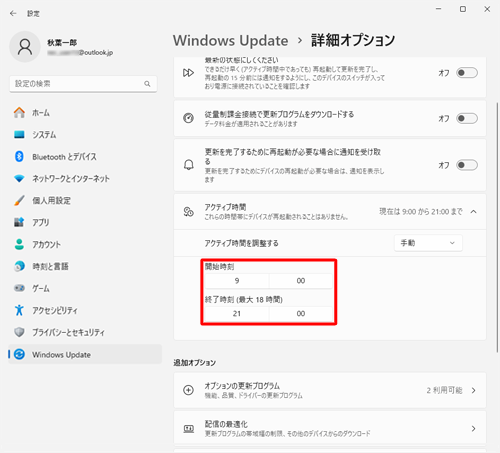Click the Windows Update sync icon
The image size is (500, 453).
coord(20,354)
